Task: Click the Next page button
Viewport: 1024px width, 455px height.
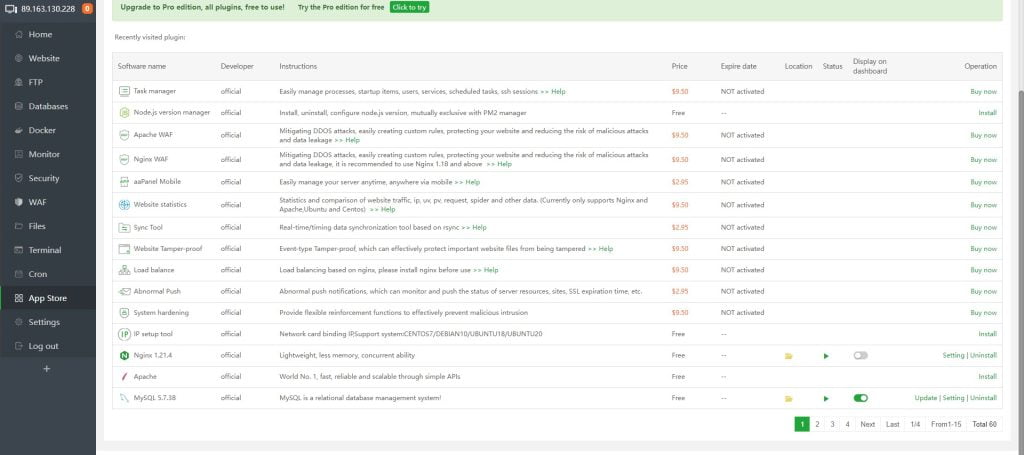Action: (867, 424)
